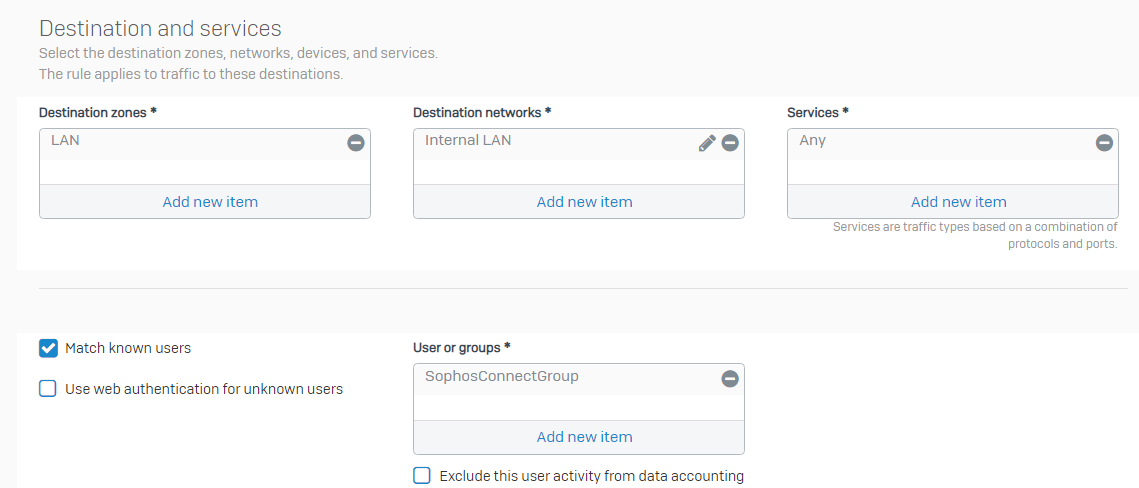The height and width of the screenshot is (488, 1139).
Task: Select the Internal LAN entry text
Action: [469, 140]
